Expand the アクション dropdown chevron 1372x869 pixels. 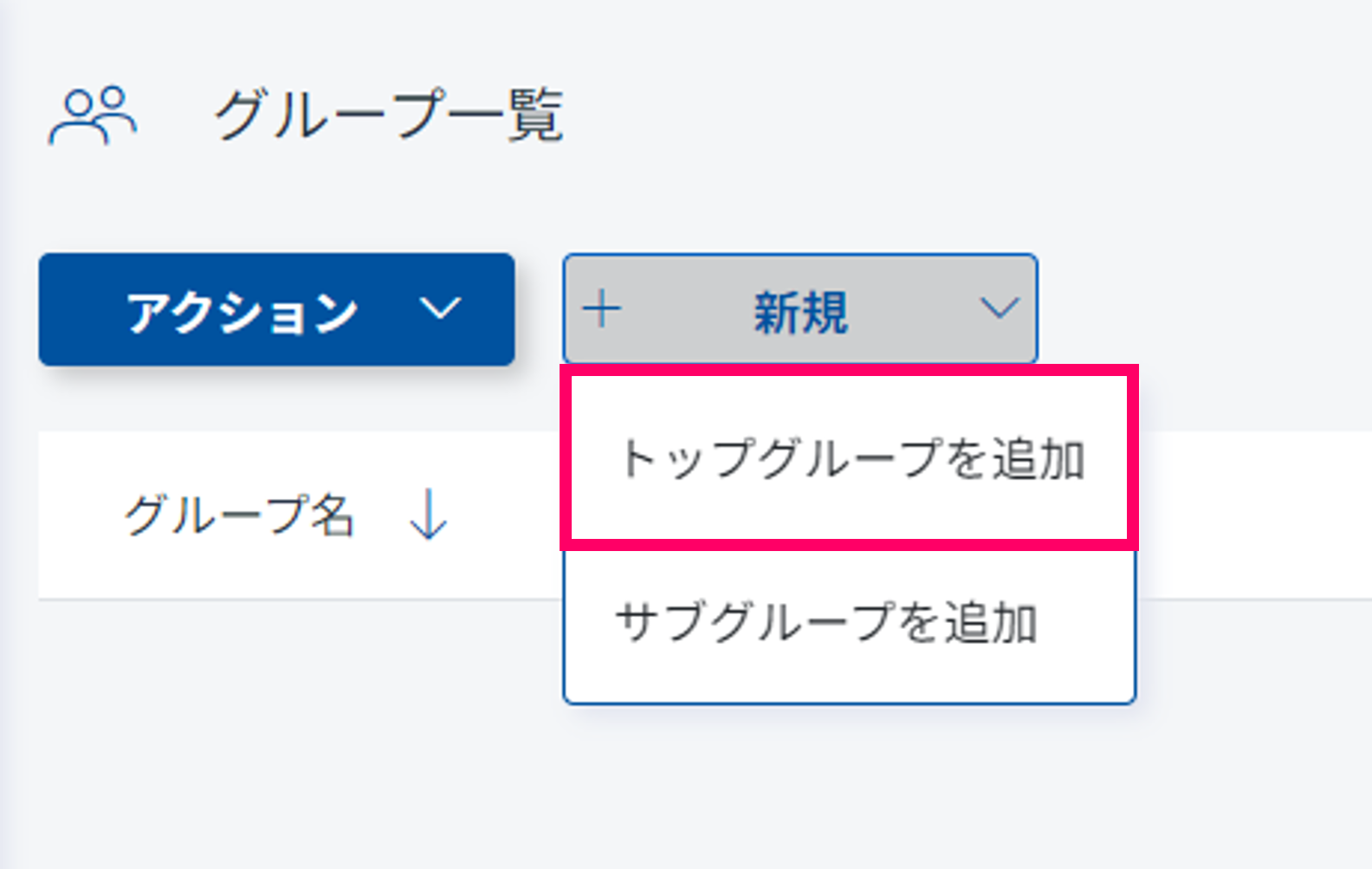[x=440, y=309]
